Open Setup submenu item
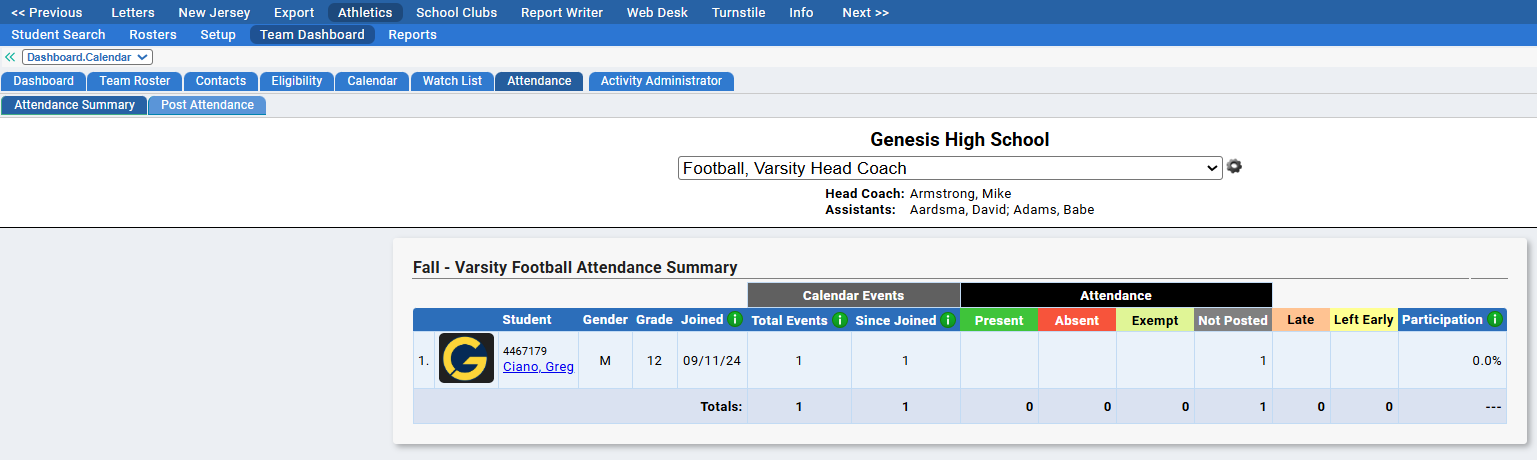This screenshot has height=460, width=1537. (218, 35)
